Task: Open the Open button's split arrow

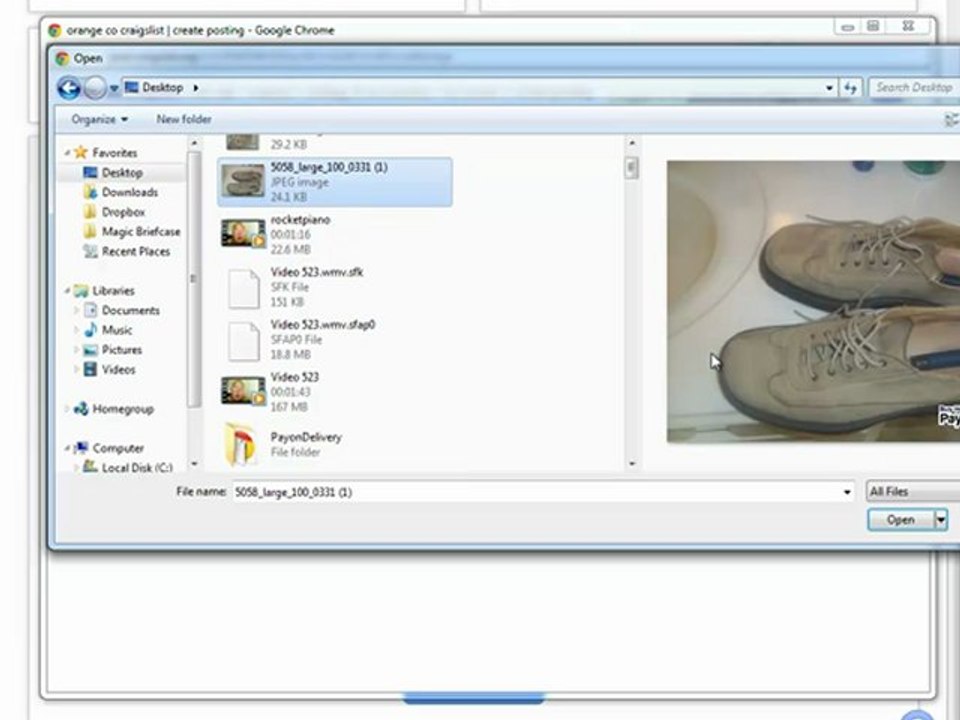Action: tap(941, 520)
